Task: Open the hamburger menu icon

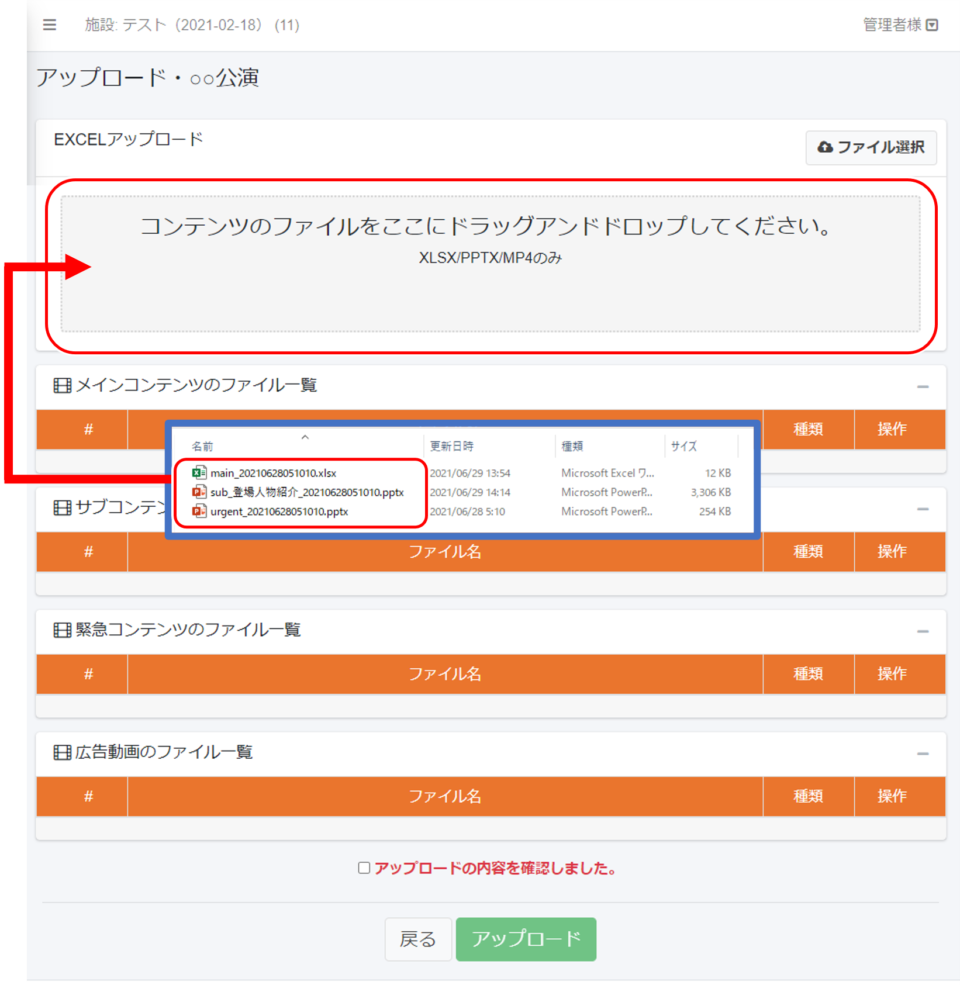Action: pyautogui.click(x=50, y=25)
